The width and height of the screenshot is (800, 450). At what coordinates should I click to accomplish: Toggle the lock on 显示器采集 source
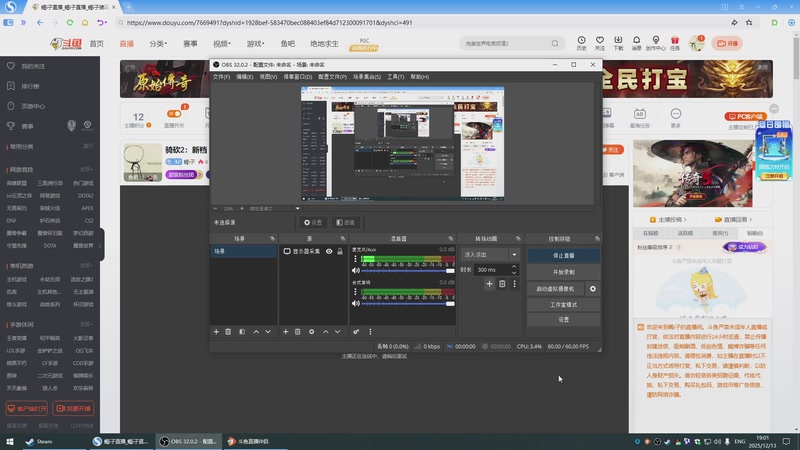pyautogui.click(x=340, y=252)
